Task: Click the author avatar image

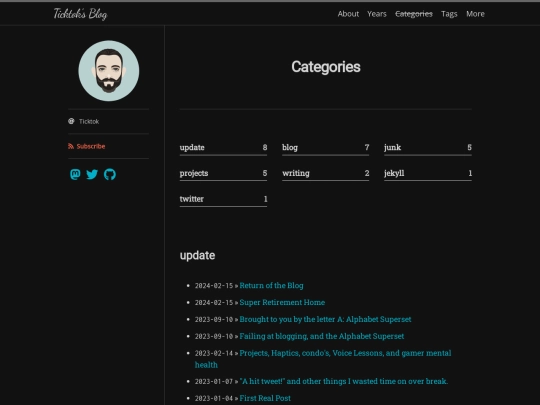Action: pyautogui.click(x=109, y=71)
